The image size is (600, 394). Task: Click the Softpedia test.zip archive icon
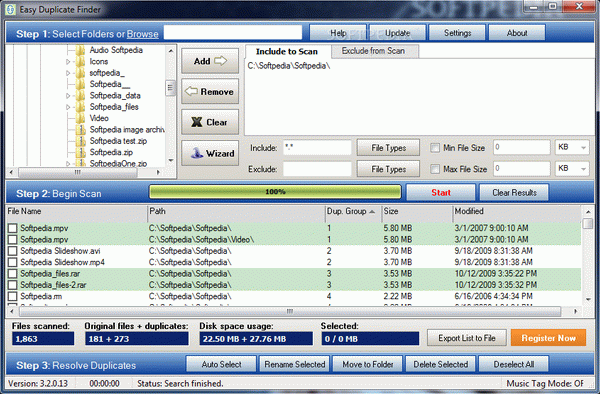click(80, 141)
